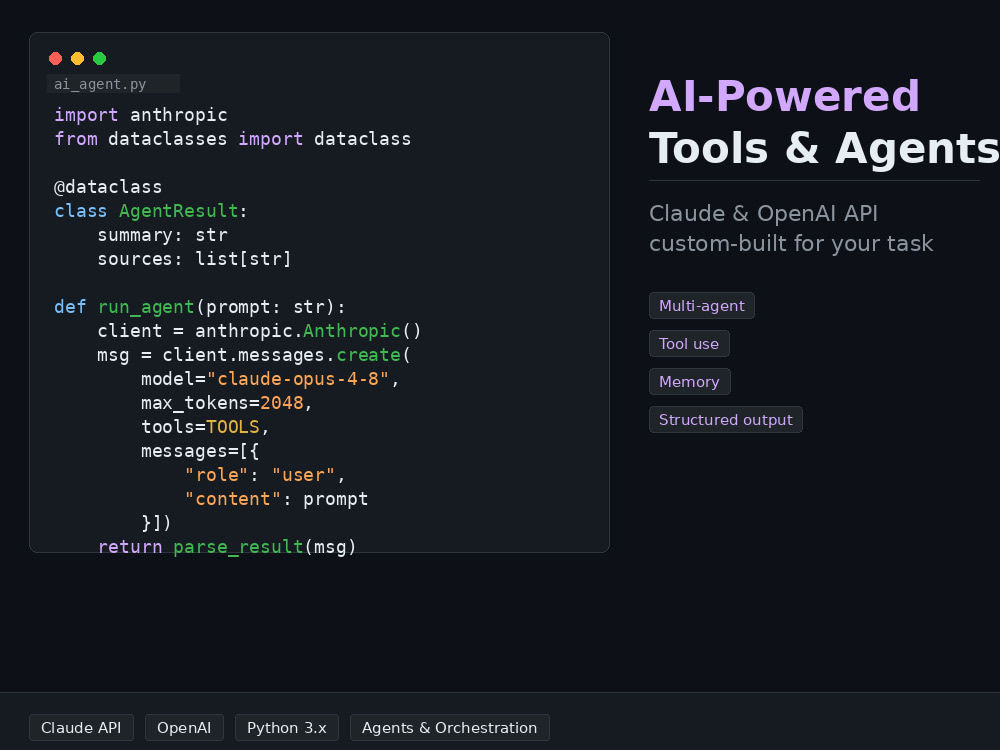Click the model="claude-opus-4-8" line
The width and height of the screenshot is (1000, 750).
(270, 379)
